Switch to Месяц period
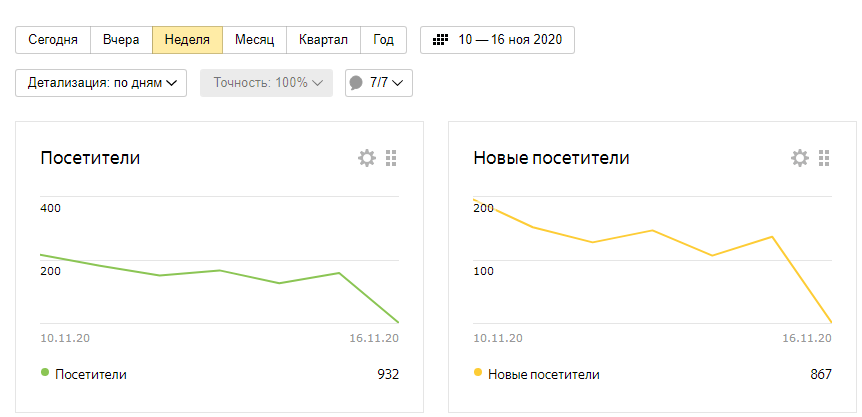This screenshot has width=862, height=417. pos(254,40)
